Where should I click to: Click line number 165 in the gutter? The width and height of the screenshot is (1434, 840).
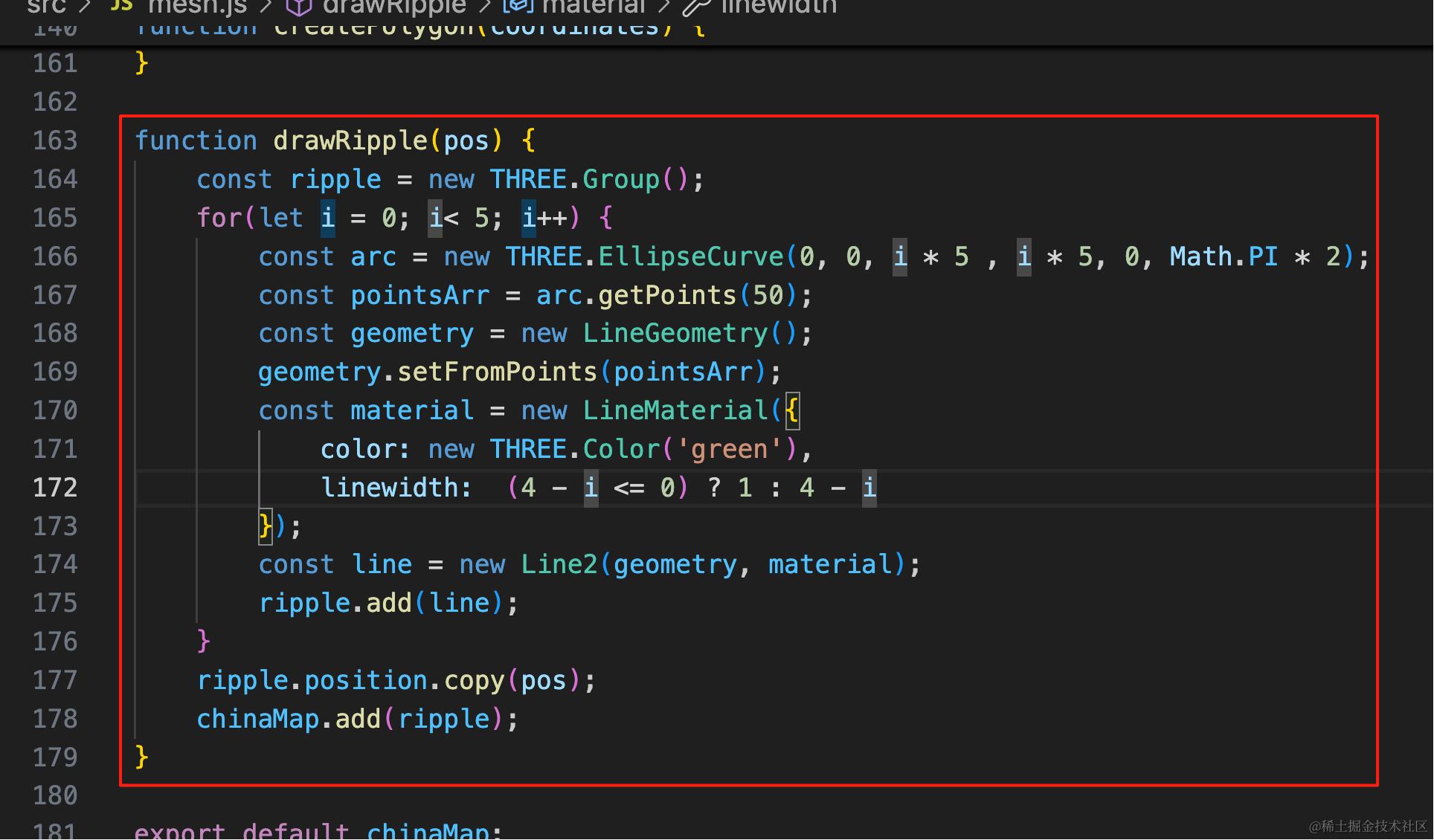click(55, 218)
